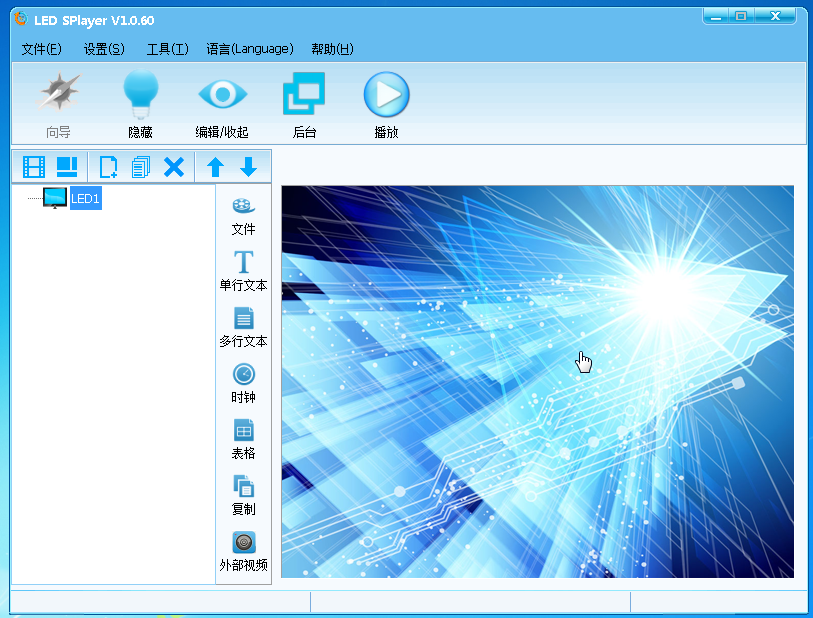Open the 设置(S) menu
Image resolution: width=813 pixels, height=618 pixels.
click(104, 49)
